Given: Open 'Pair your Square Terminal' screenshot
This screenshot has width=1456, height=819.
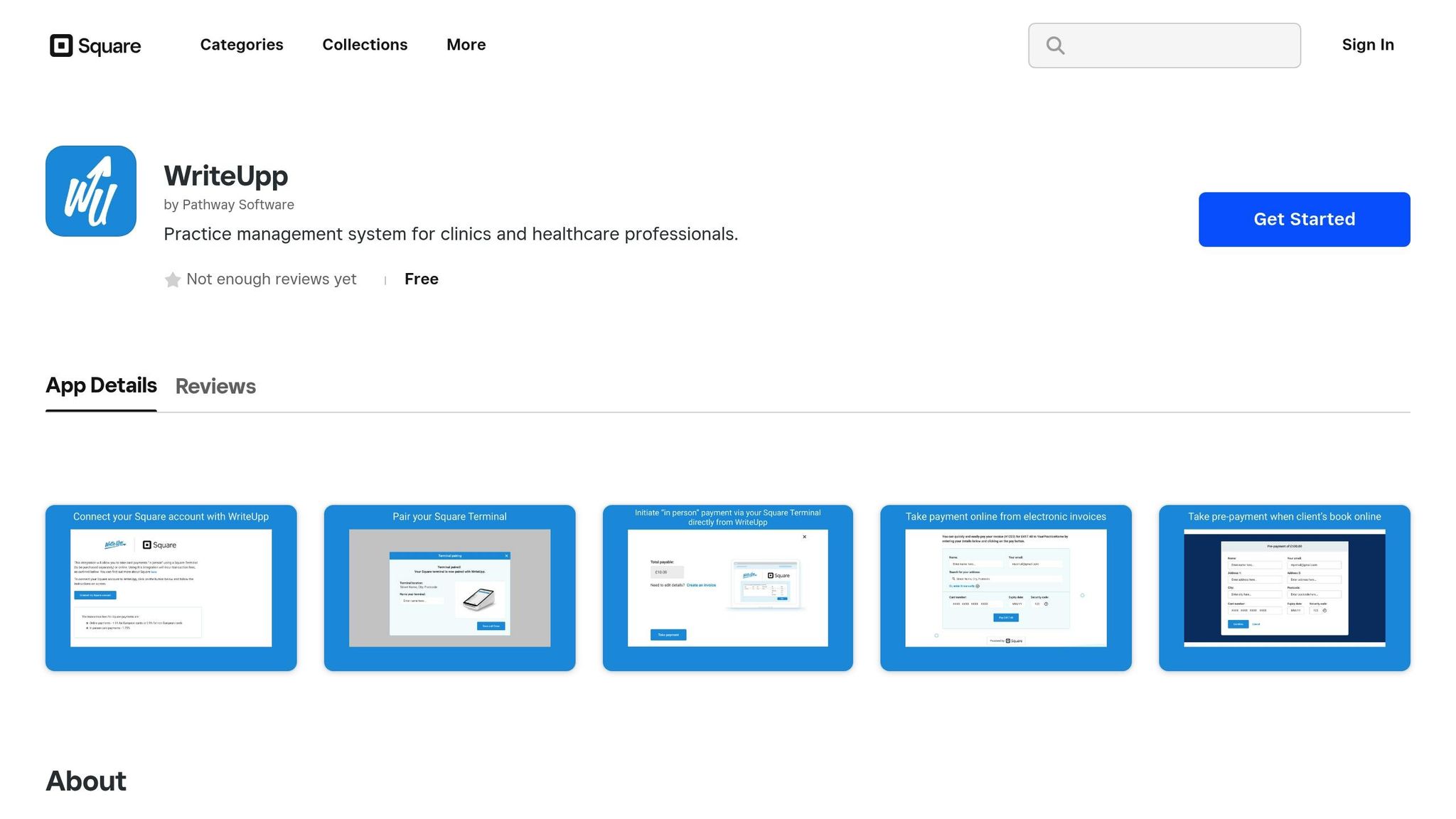Looking at the screenshot, I should [450, 588].
